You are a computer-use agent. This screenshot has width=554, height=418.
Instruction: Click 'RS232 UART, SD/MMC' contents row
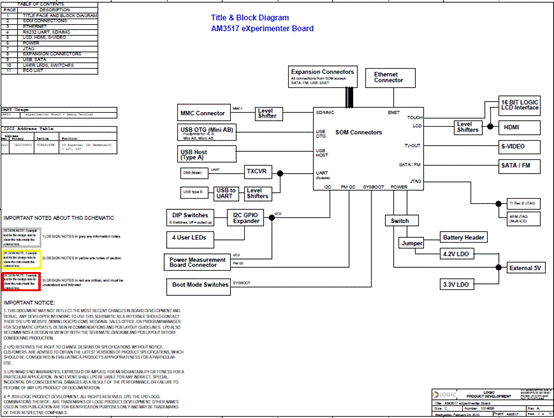[x=49, y=32]
